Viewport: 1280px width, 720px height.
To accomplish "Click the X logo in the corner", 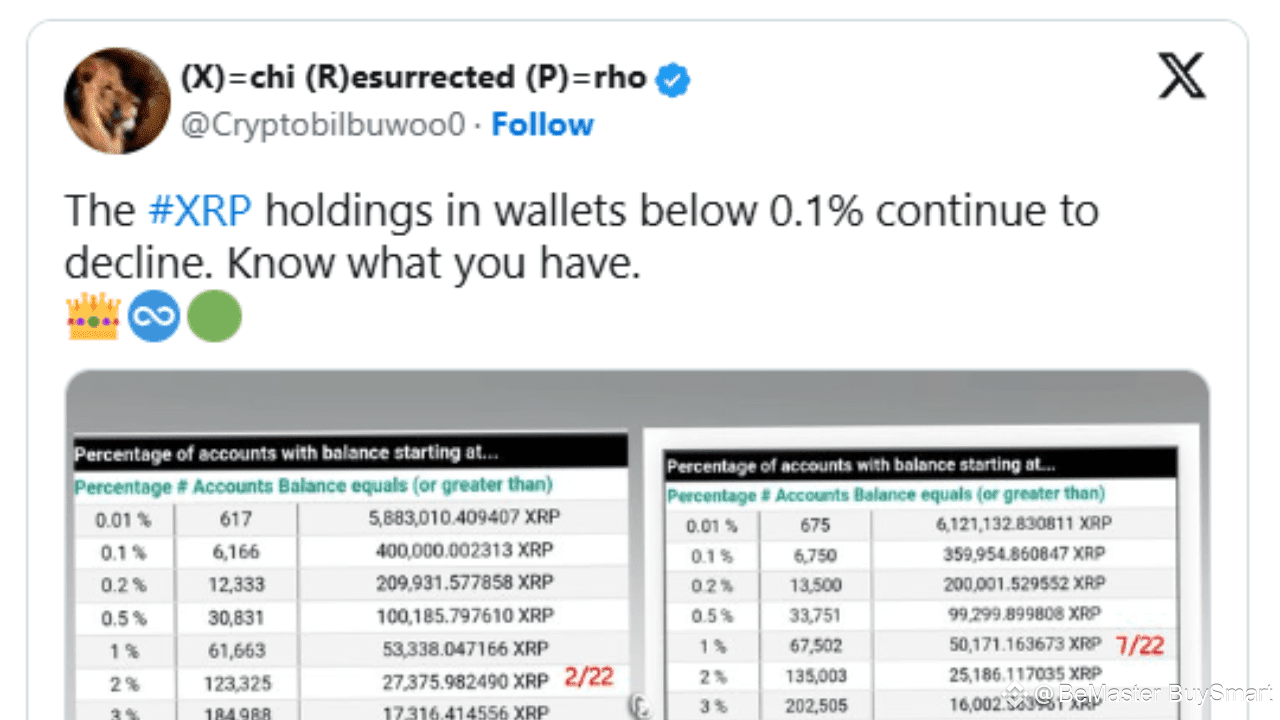I will coord(1182,75).
